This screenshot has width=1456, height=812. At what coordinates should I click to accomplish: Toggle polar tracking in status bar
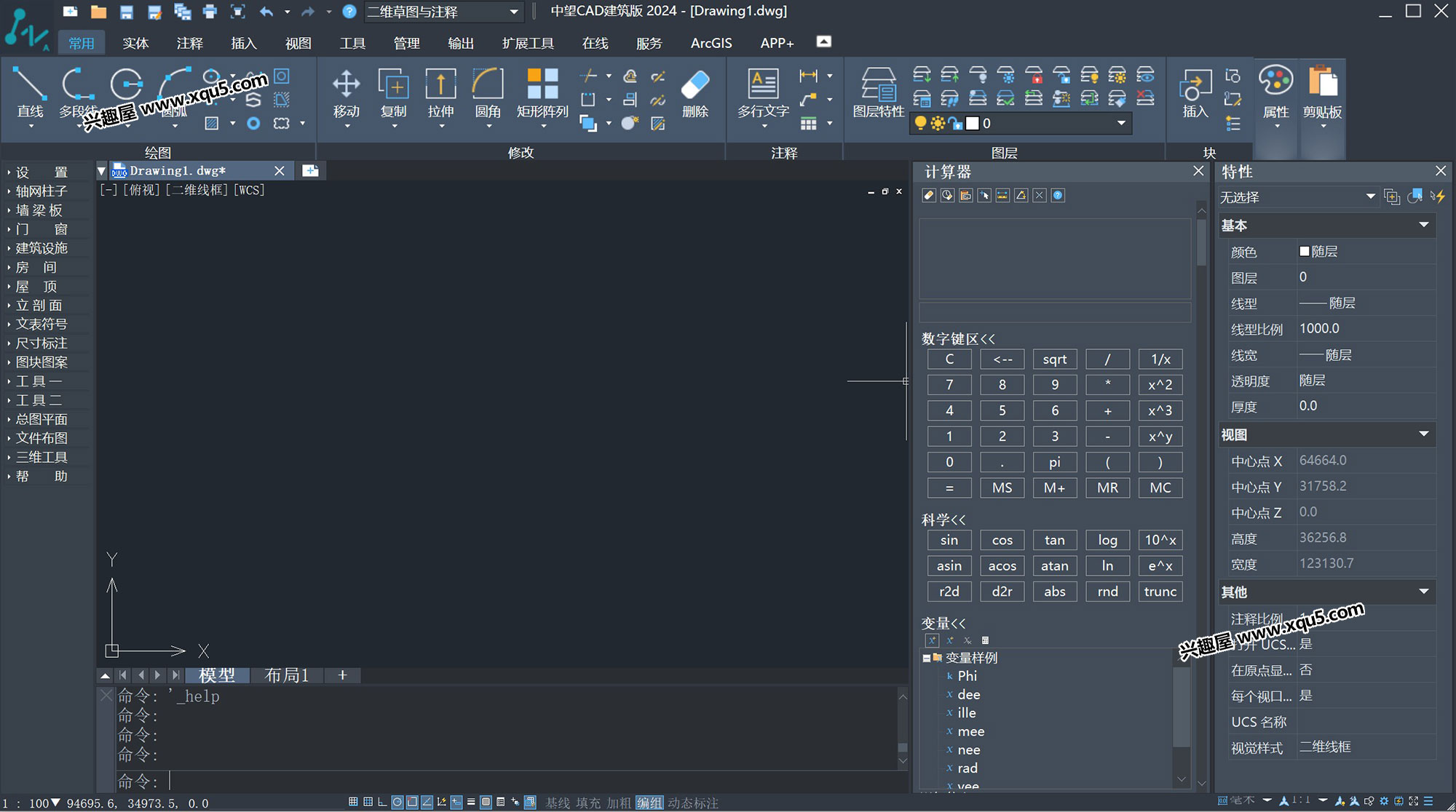tap(397, 803)
